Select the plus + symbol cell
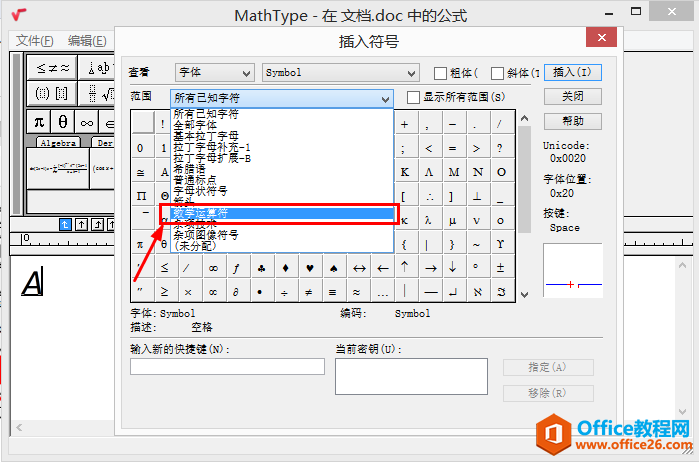 pyautogui.click(x=405, y=124)
